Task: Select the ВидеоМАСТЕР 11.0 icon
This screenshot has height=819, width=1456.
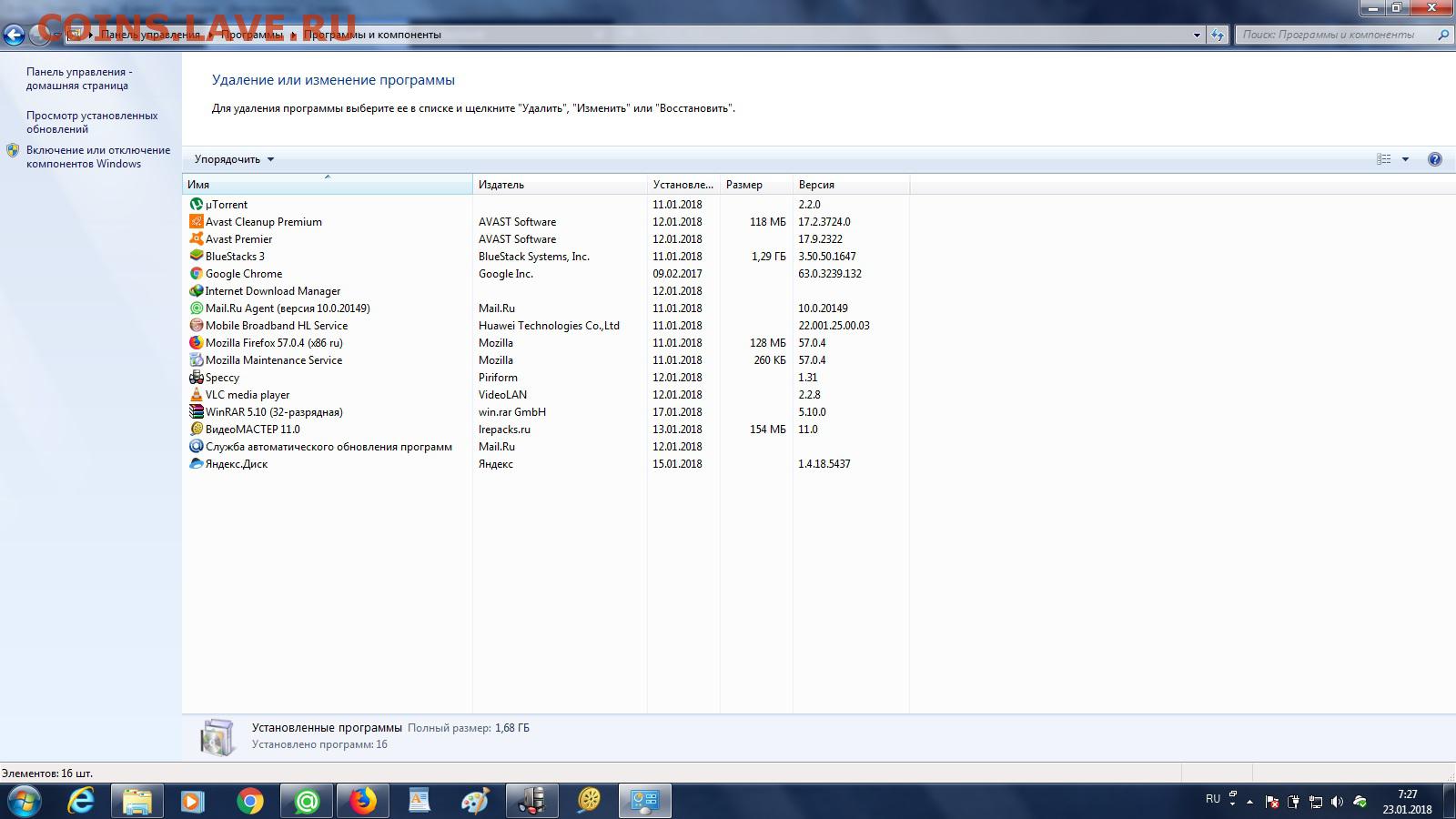Action: (196, 430)
